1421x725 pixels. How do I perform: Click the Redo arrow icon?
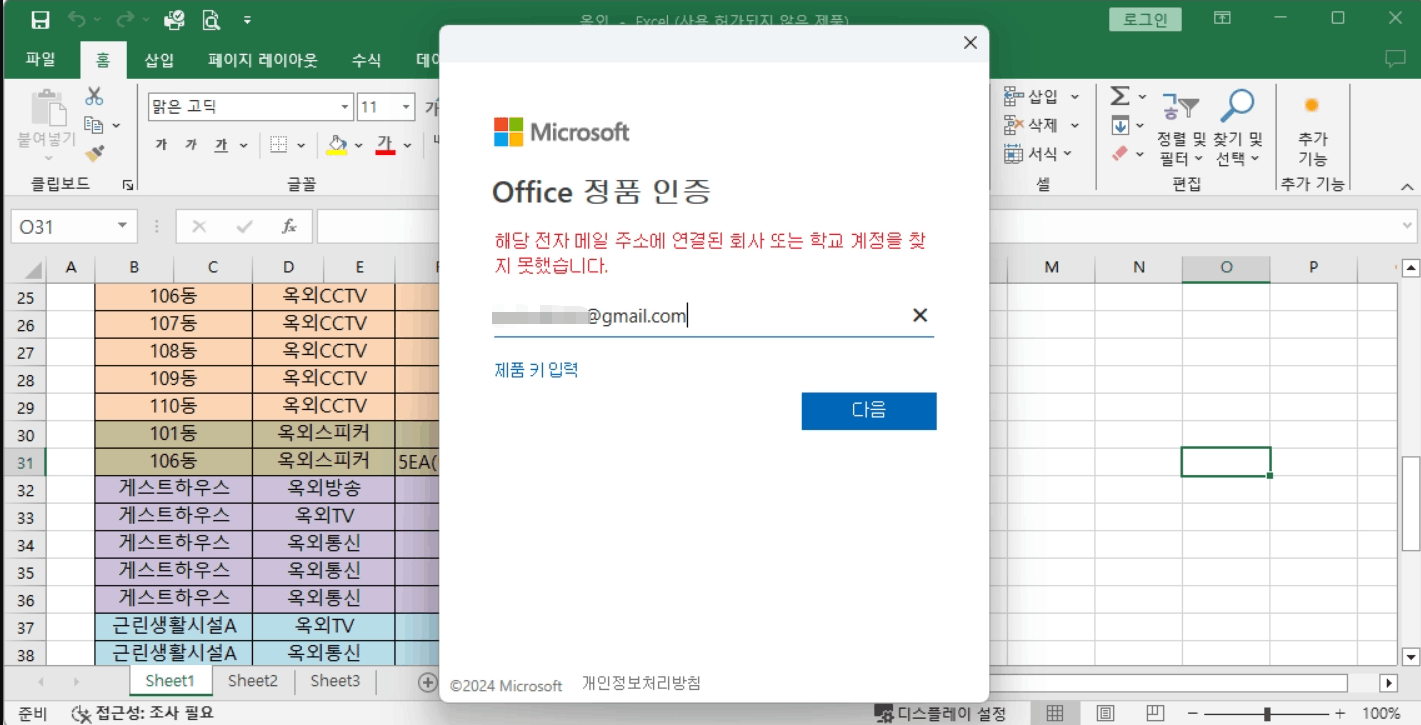pos(125,19)
